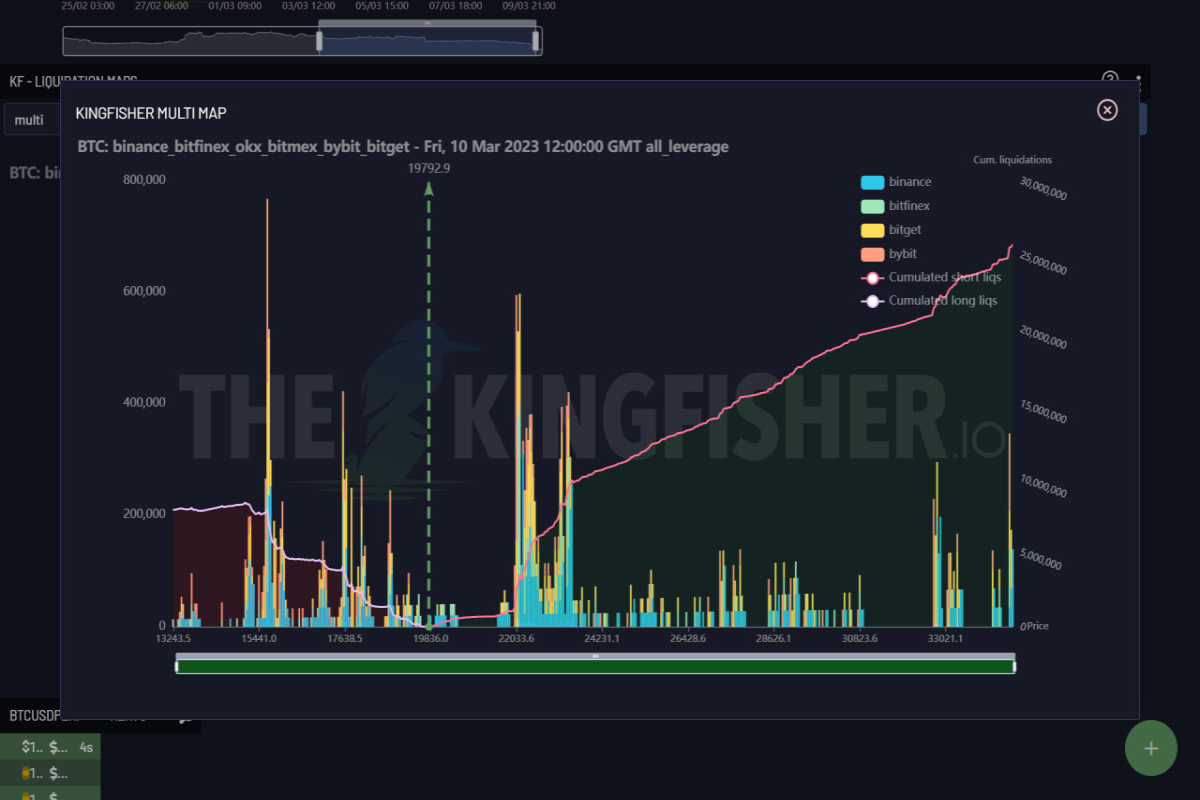
Task: Click the 30,000,000 right axis label
Action: (x=1044, y=189)
